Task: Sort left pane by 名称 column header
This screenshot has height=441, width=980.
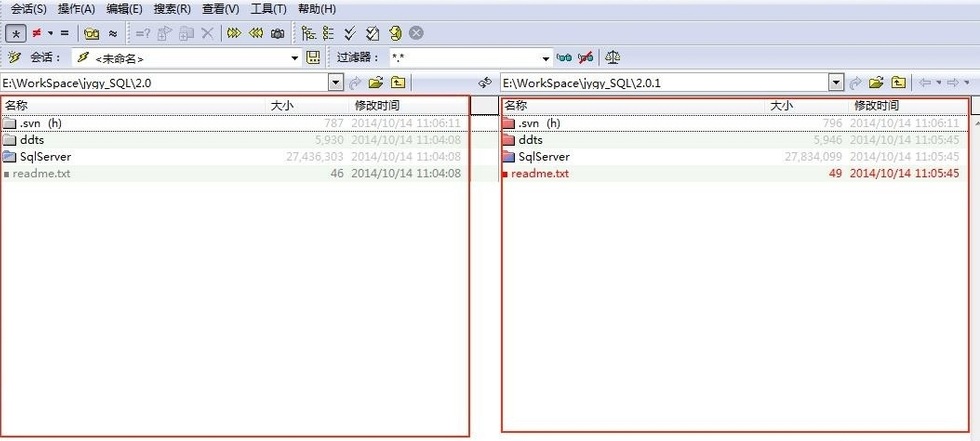Action: (134, 106)
